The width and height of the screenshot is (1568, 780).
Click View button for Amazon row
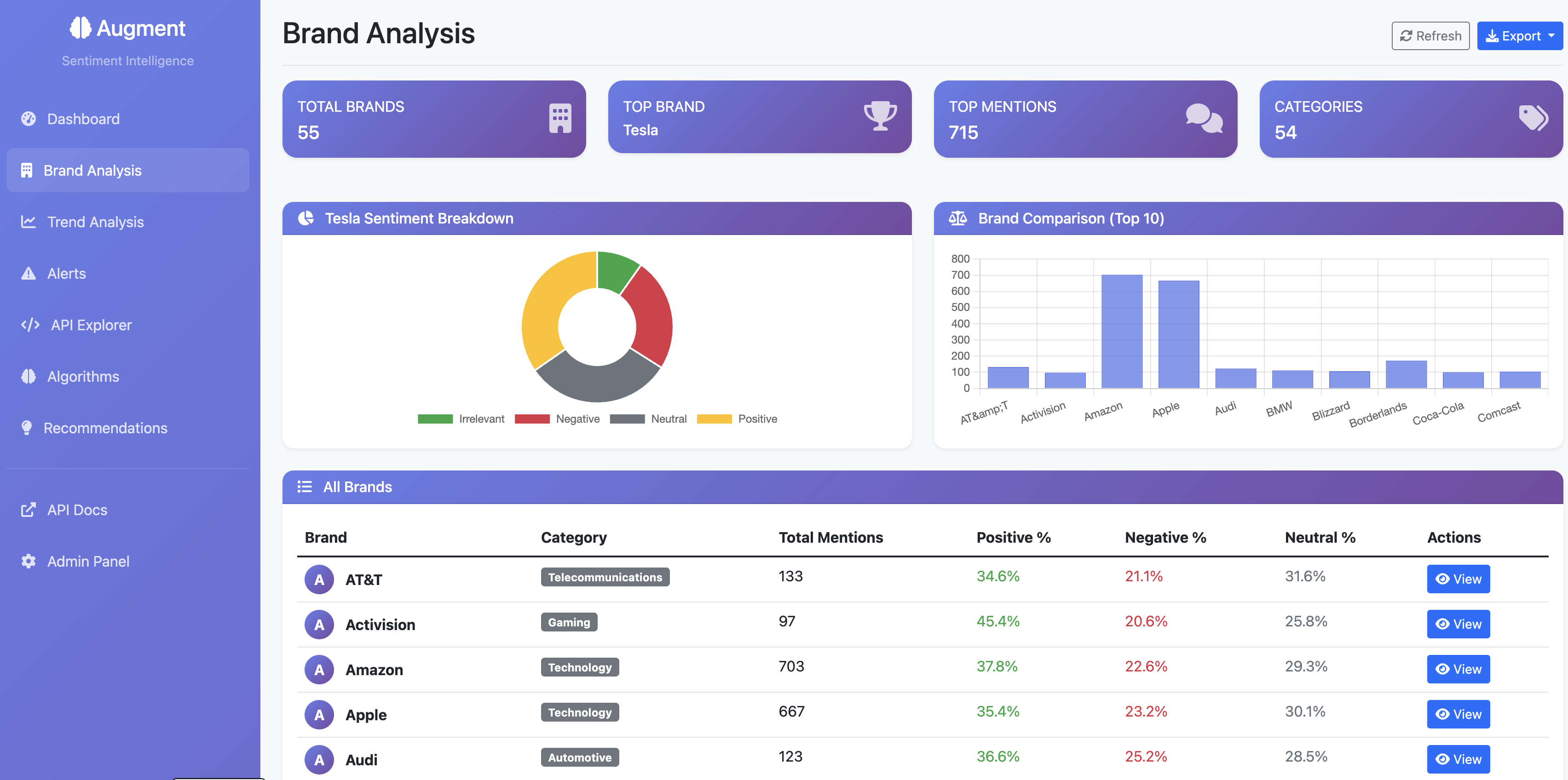point(1458,669)
